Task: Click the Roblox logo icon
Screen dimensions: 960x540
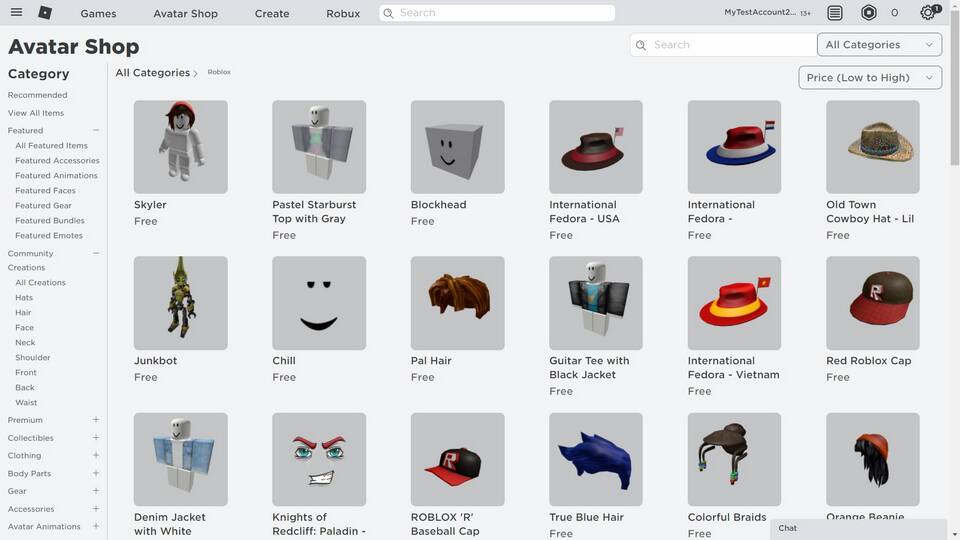Action: coord(45,12)
